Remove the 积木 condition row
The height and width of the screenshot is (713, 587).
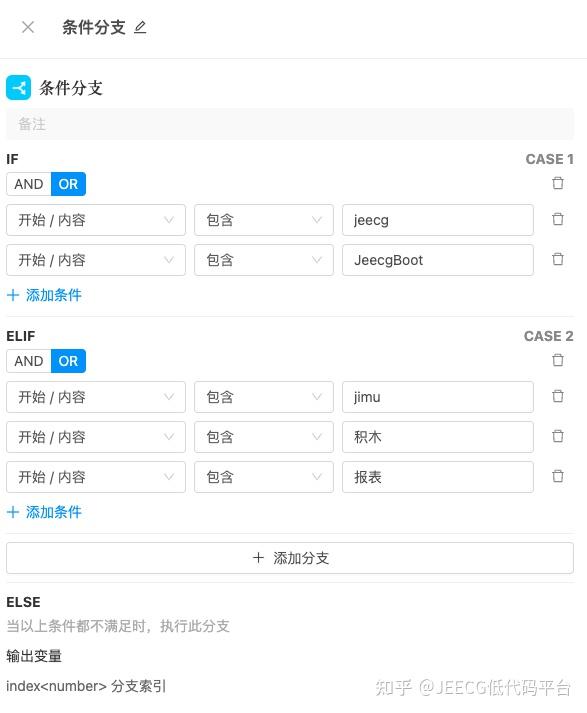point(557,437)
